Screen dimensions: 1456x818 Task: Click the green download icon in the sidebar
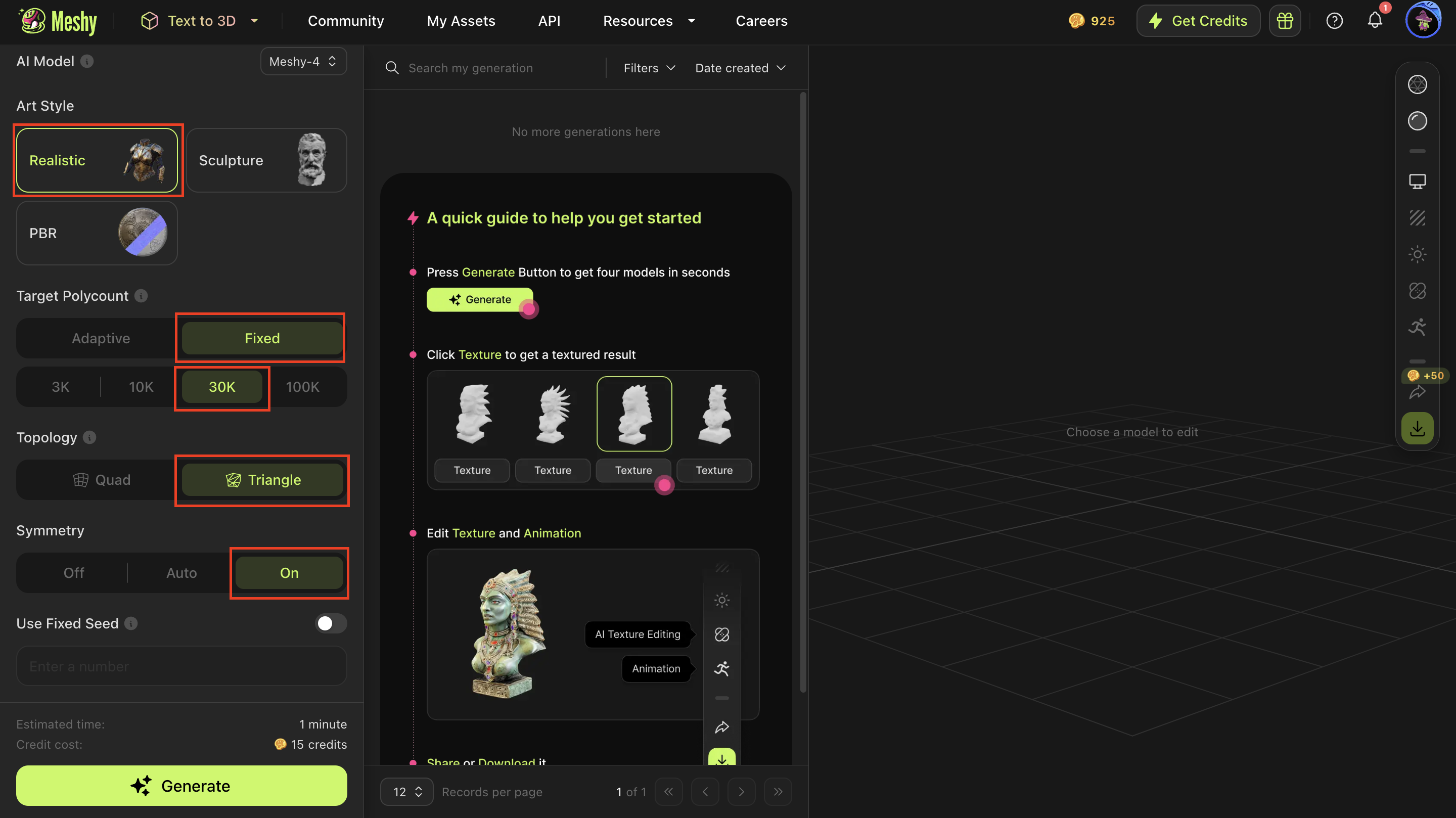(x=1418, y=428)
